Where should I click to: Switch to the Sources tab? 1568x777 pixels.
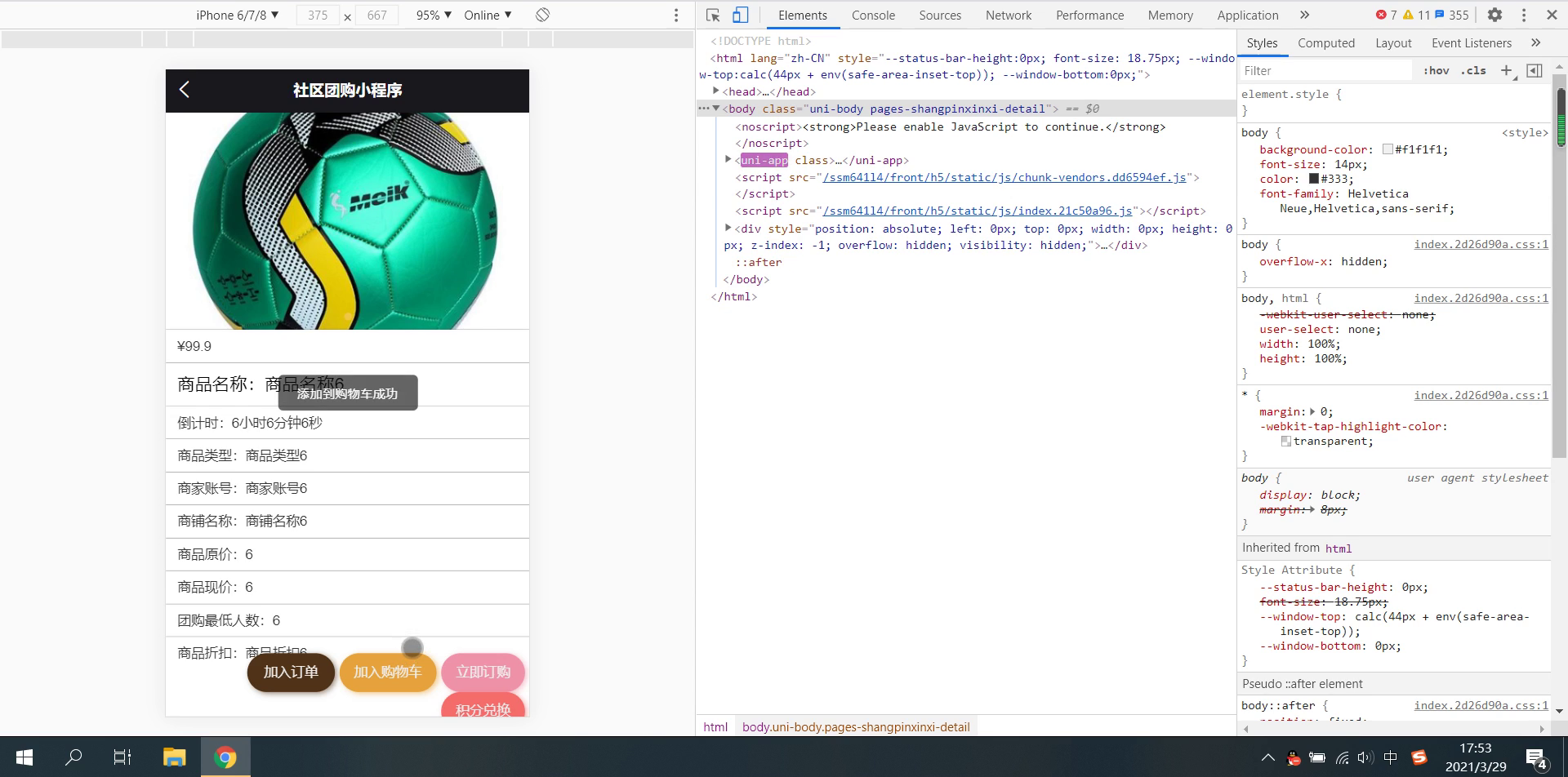(940, 15)
